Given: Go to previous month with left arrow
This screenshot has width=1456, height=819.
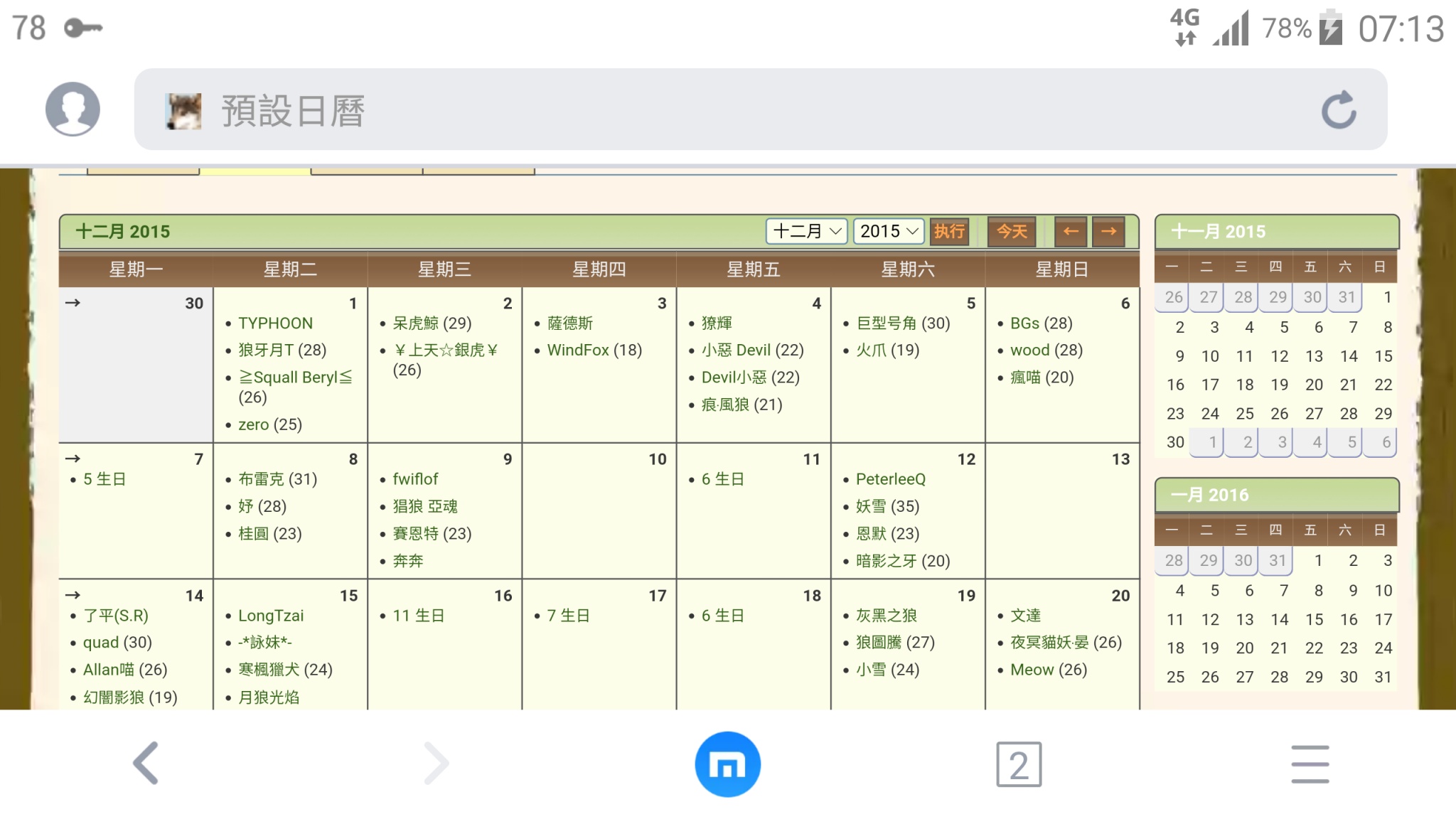Looking at the screenshot, I should [1071, 231].
